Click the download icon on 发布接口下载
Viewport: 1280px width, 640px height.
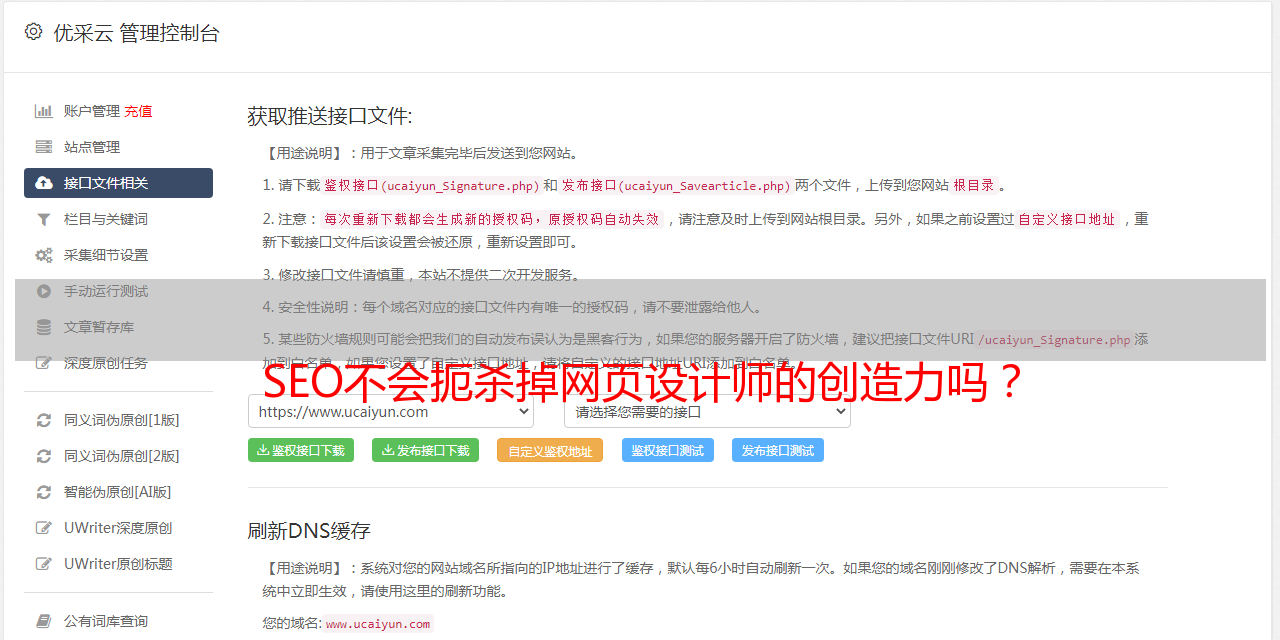pos(387,450)
